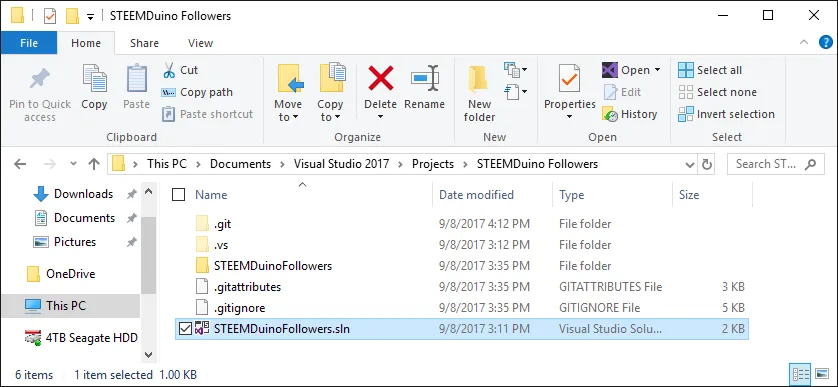Go to This PC in the breadcrumb path

click(x=167, y=164)
